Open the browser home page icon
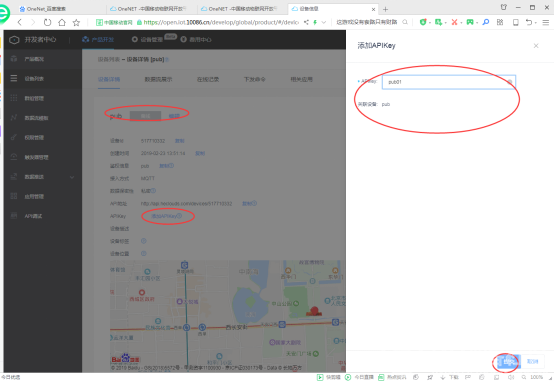The image size is (554, 383). tap(62, 22)
